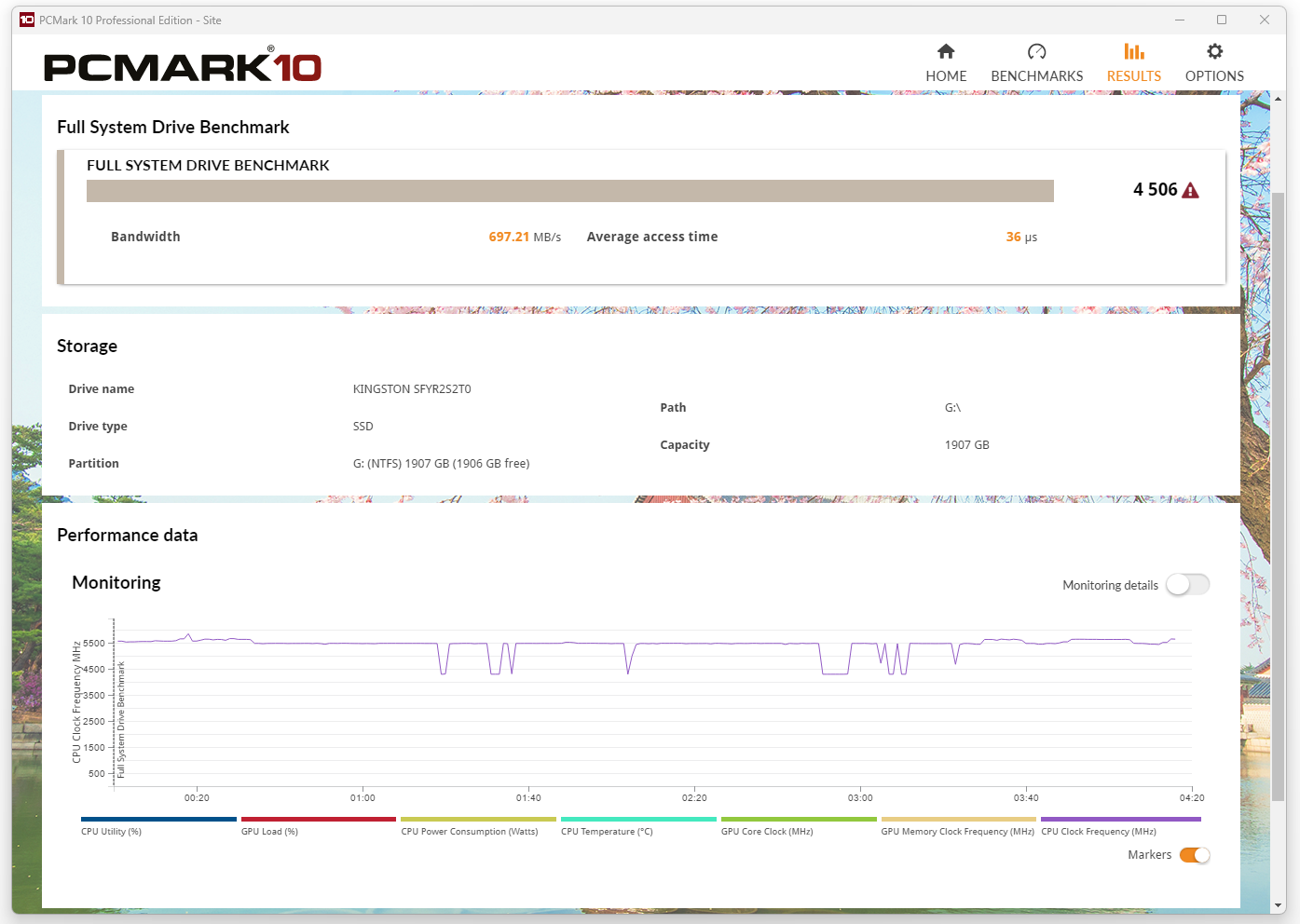
Task: Click the Full System Drive Benchmark score bar
Action: pos(569,191)
